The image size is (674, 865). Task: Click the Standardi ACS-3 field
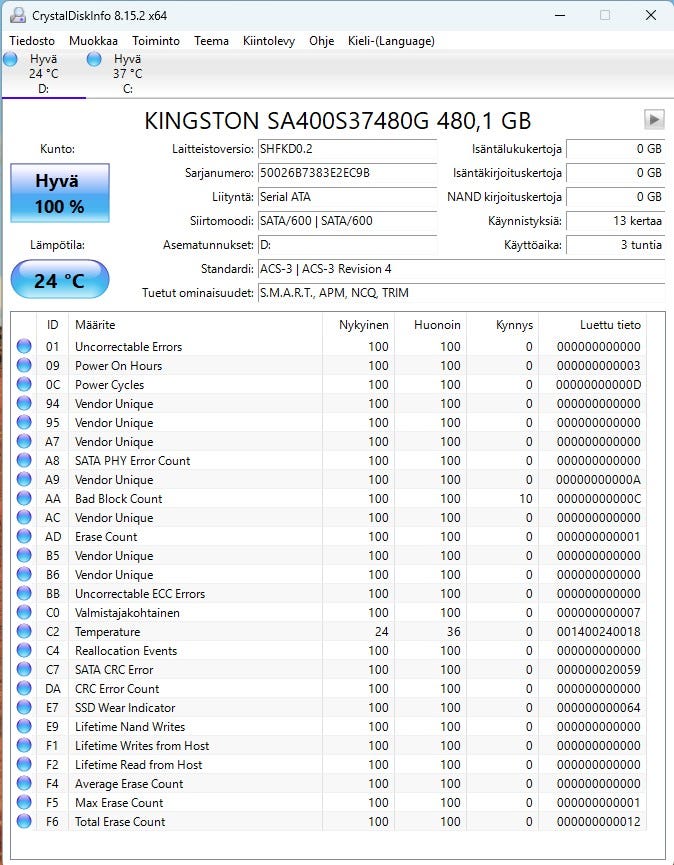tap(462, 269)
